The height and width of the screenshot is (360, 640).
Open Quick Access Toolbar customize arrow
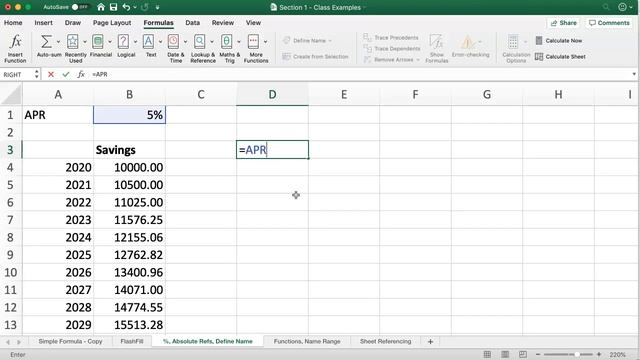click(158, 7)
